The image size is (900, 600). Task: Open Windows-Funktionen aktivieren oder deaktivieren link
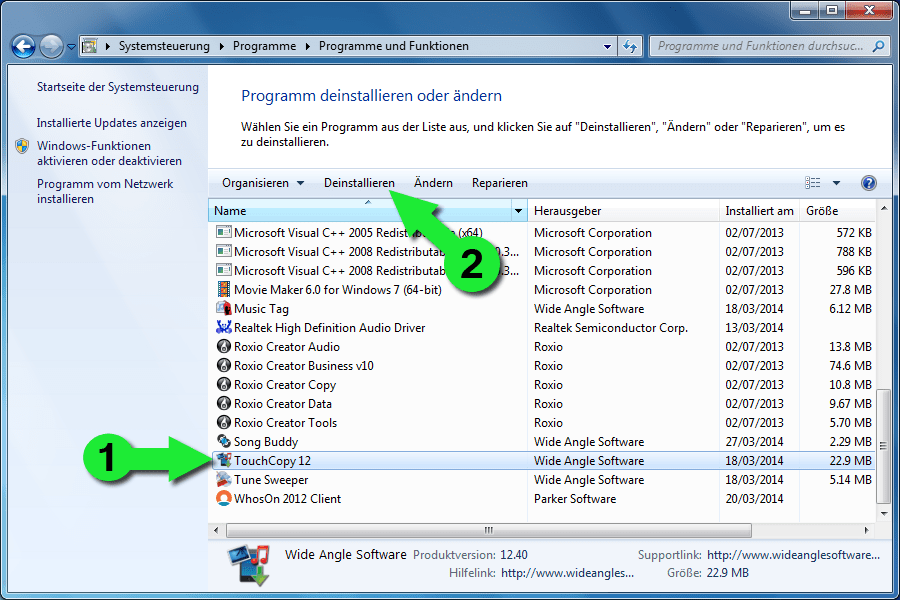click(109, 153)
